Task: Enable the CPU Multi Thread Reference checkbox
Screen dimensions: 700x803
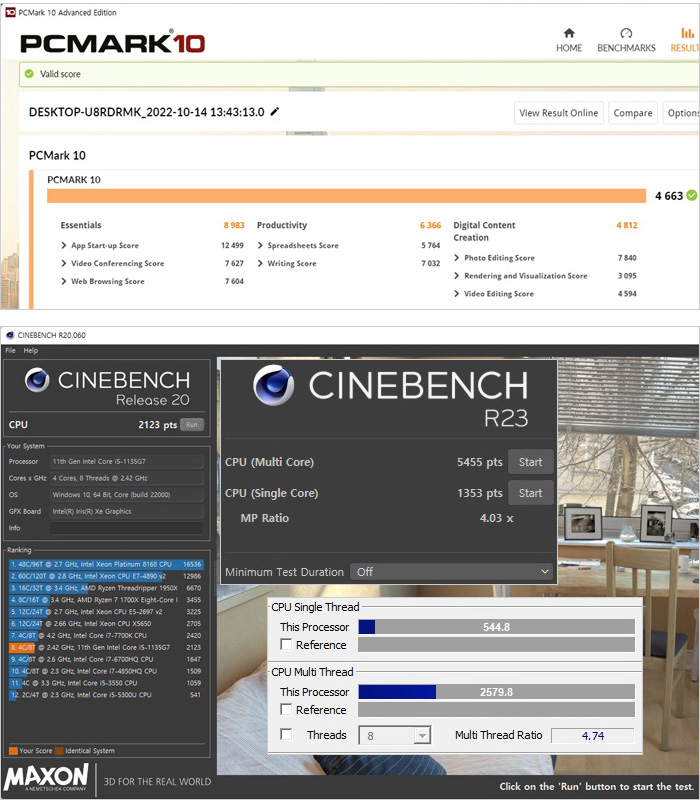Action: coord(286,709)
